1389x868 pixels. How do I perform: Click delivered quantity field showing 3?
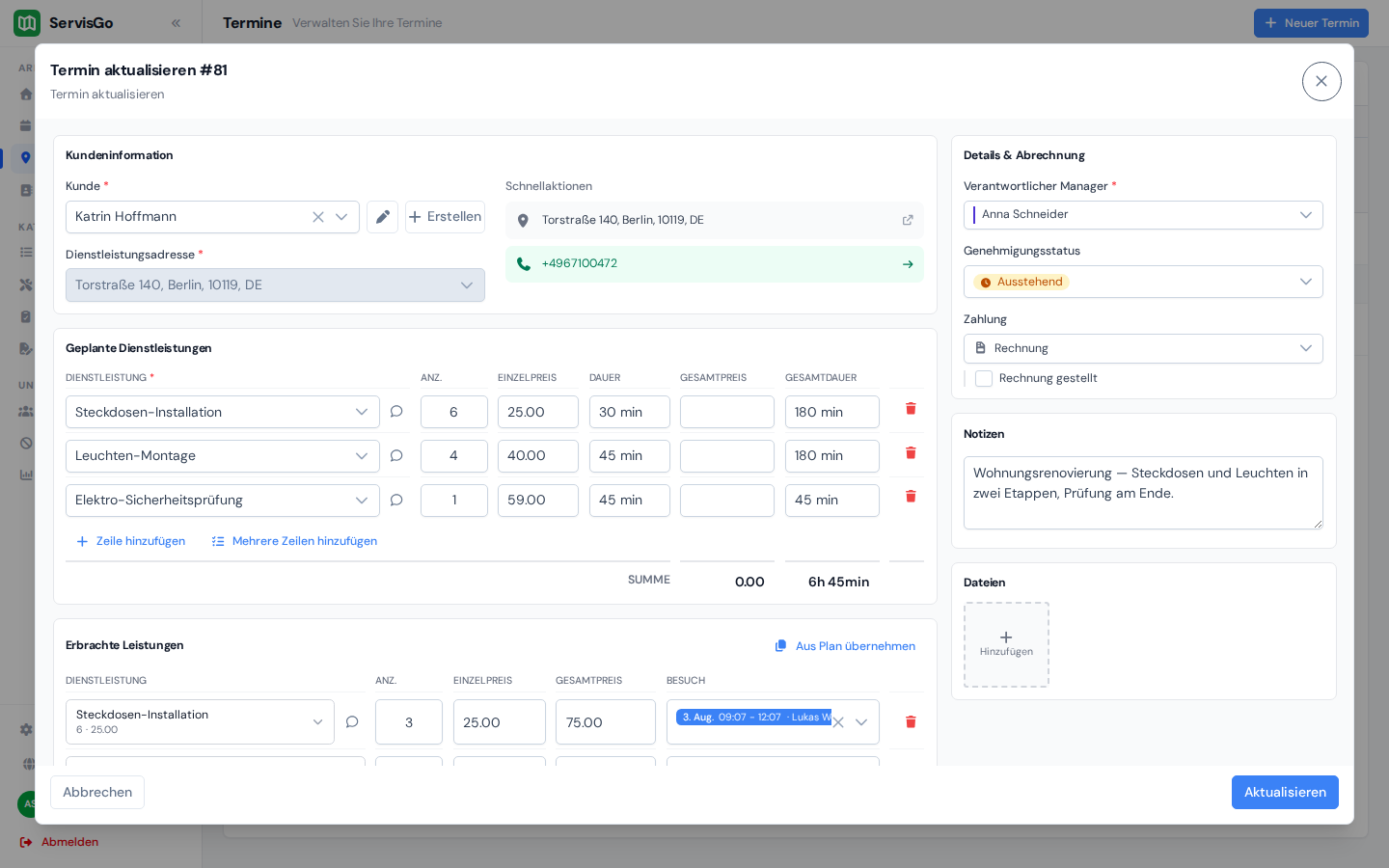409,722
